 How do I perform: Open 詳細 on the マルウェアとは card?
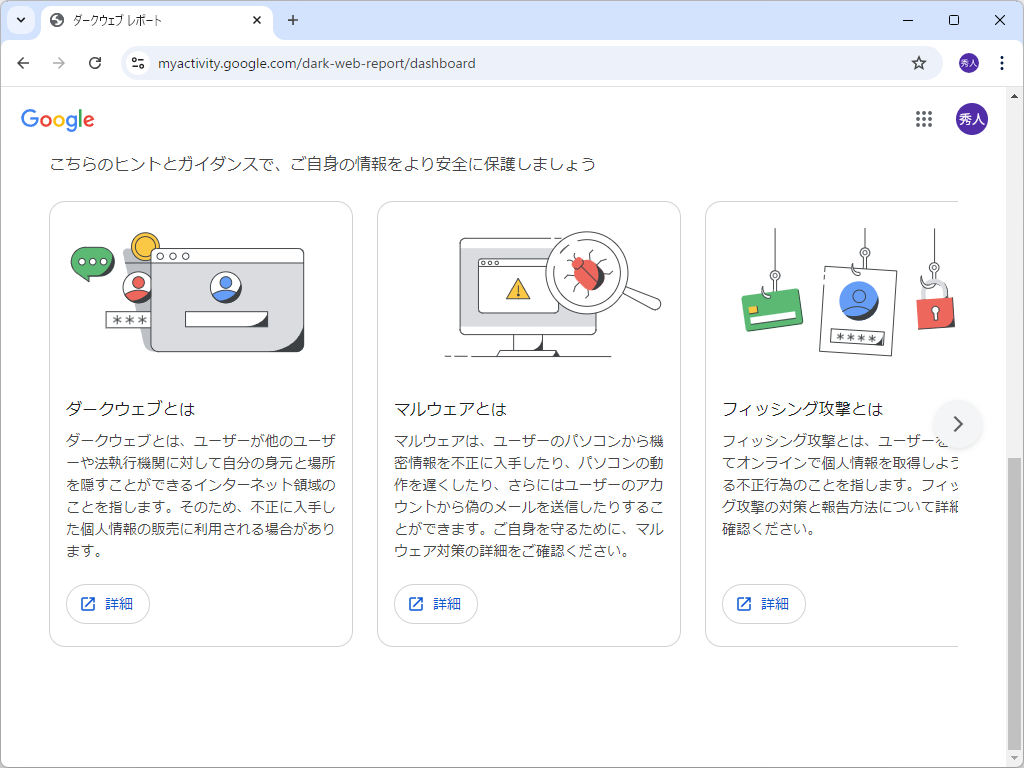(435, 603)
